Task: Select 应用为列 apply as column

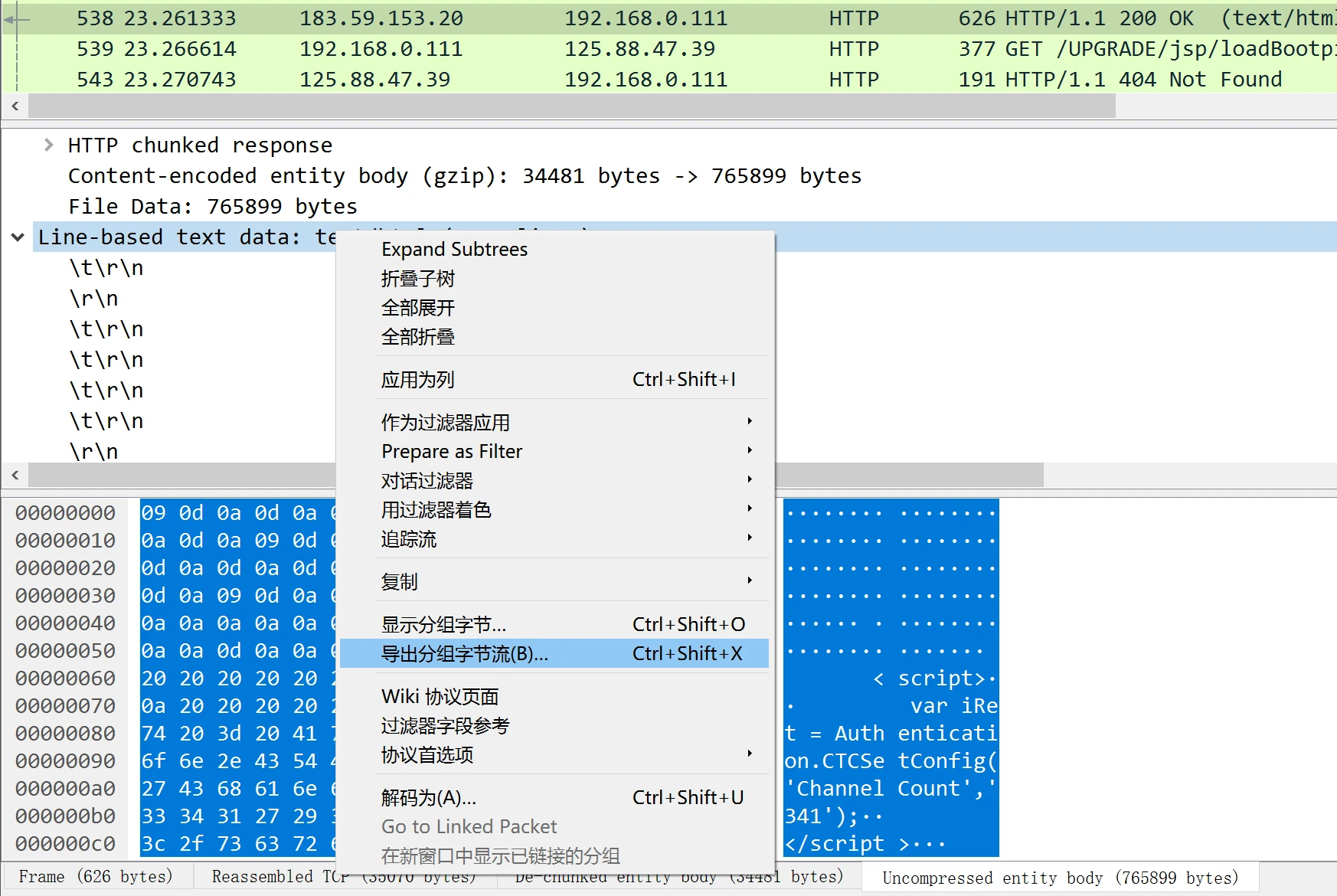Action: click(x=418, y=380)
